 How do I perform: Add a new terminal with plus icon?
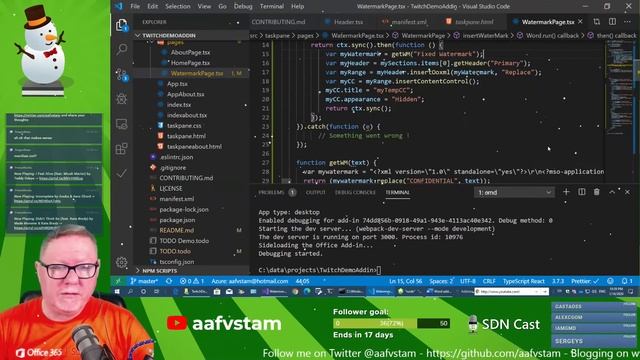tap(566, 192)
